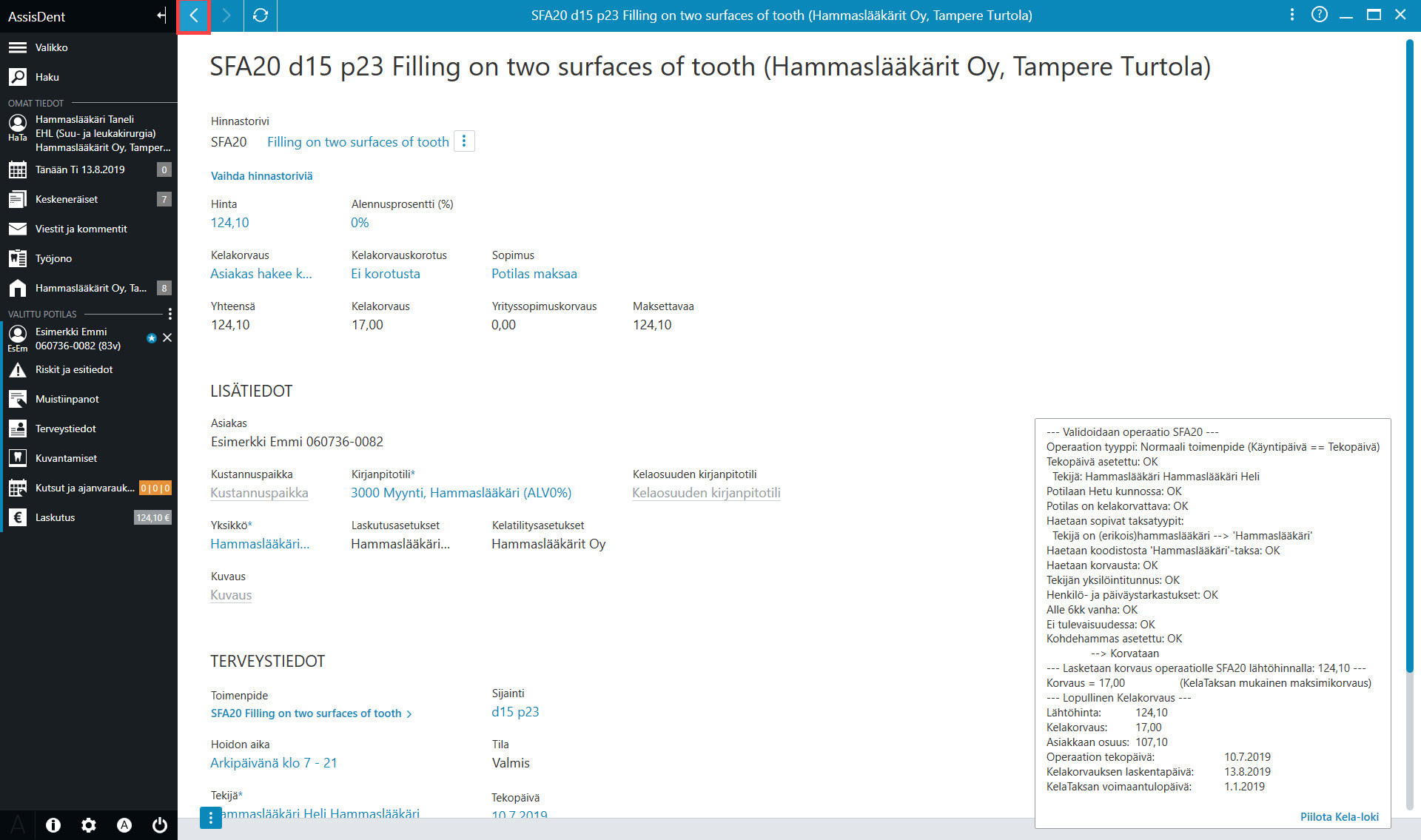The height and width of the screenshot is (840, 1421).
Task: Select patient Esimerkki Emmi in sidebar
Action: click(78, 339)
